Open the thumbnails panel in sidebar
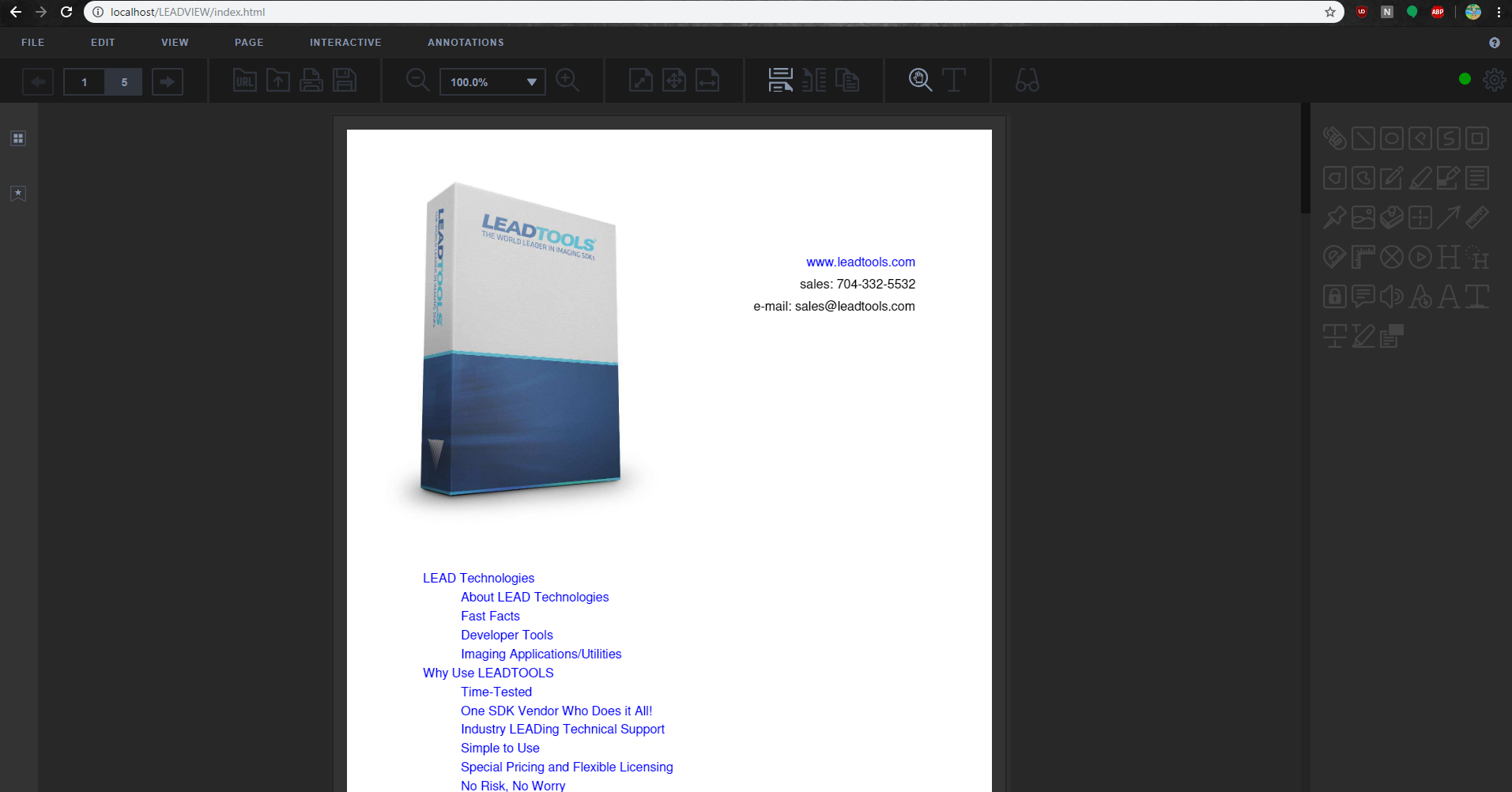This screenshot has height=792, width=1512. click(x=18, y=138)
